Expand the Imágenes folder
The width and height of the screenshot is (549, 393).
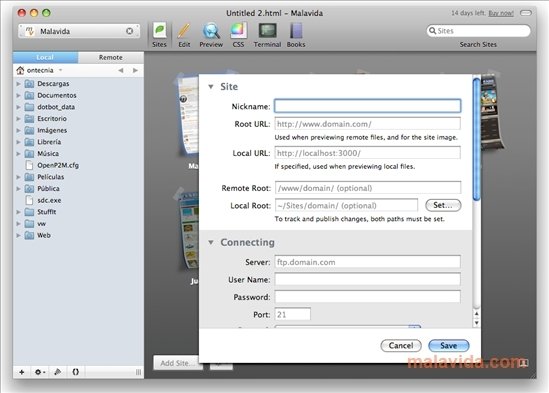18,130
